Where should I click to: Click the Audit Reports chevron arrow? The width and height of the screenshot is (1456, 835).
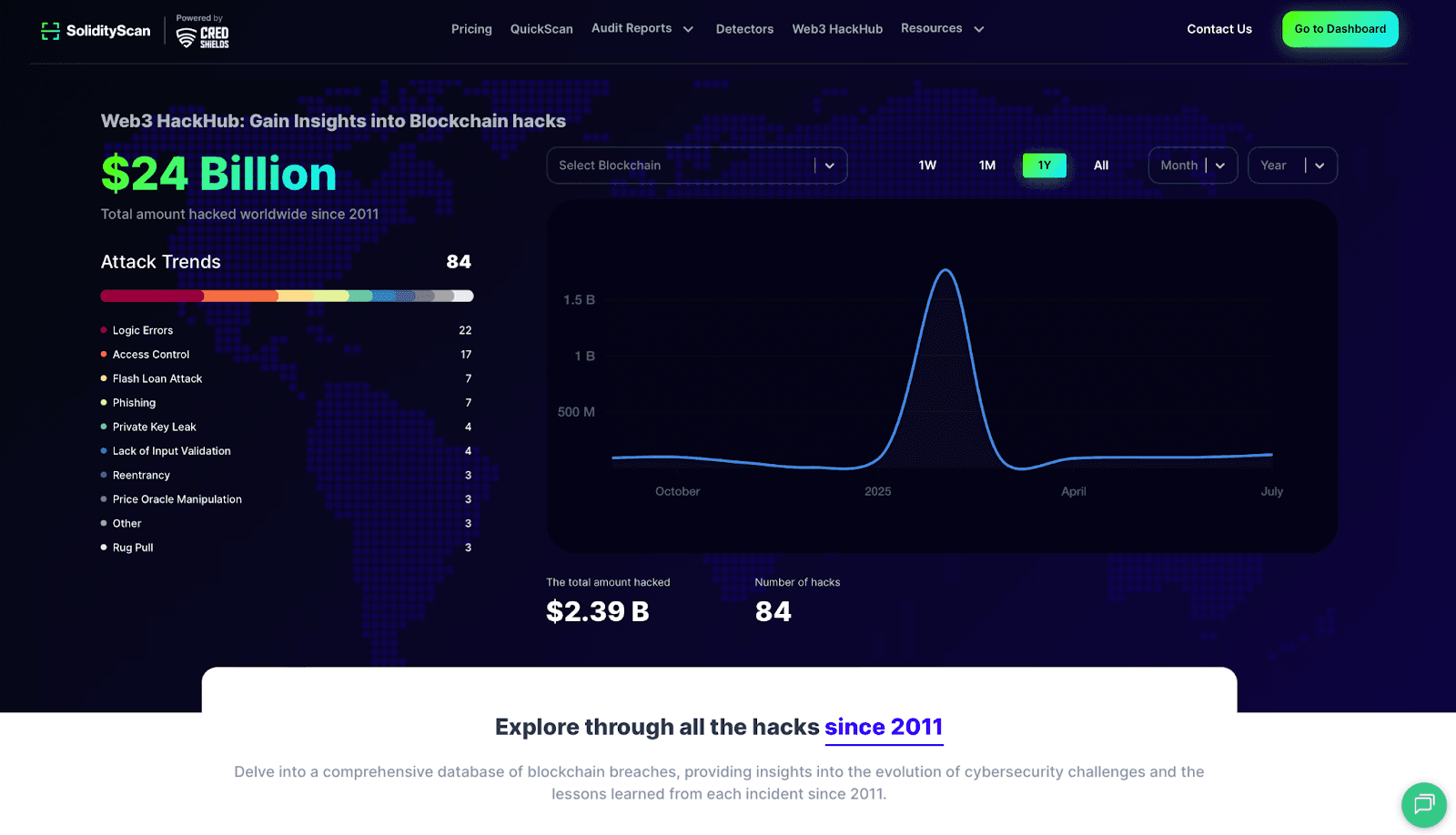point(688,29)
